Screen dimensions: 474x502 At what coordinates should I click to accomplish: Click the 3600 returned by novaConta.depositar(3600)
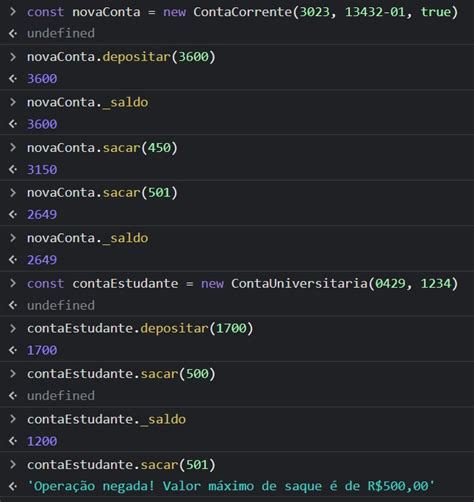(42, 79)
